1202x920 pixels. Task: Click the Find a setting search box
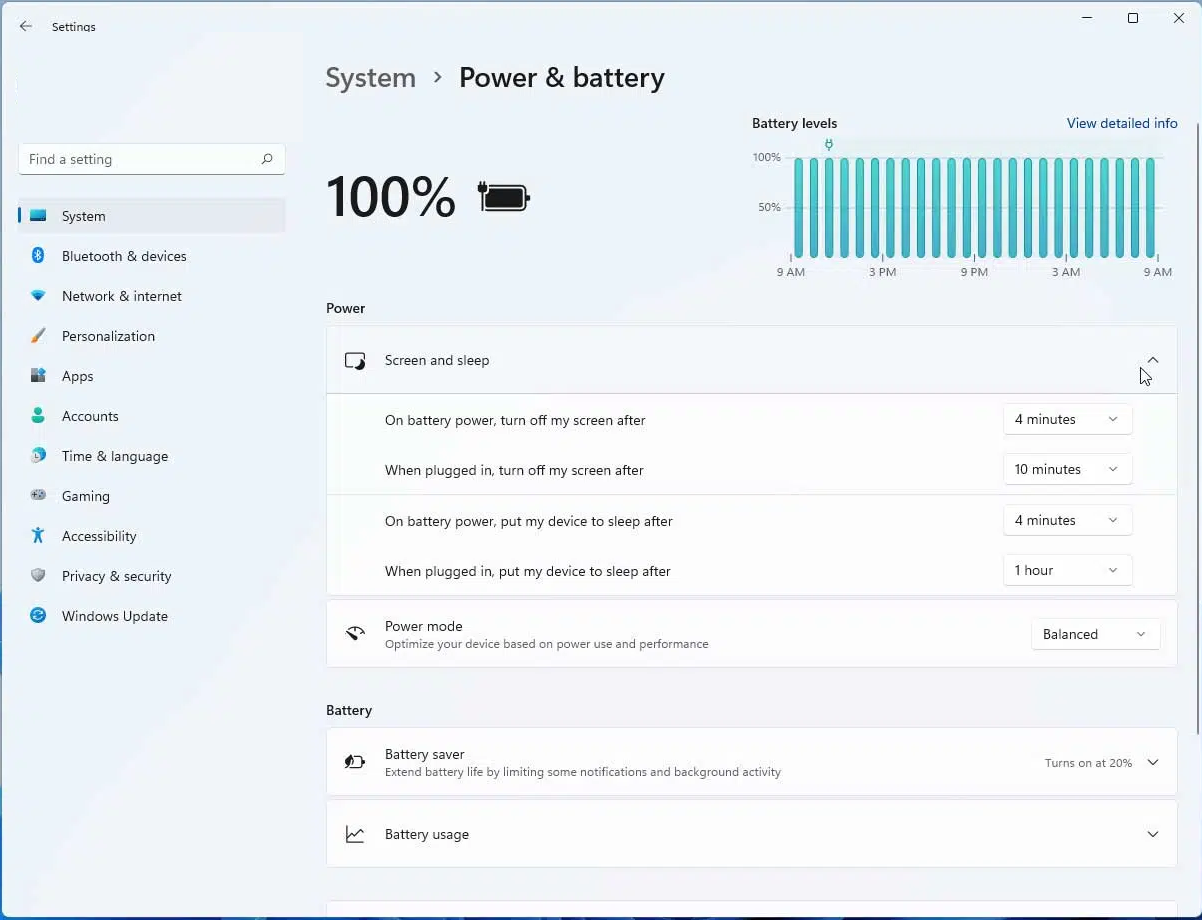(140, 159)
